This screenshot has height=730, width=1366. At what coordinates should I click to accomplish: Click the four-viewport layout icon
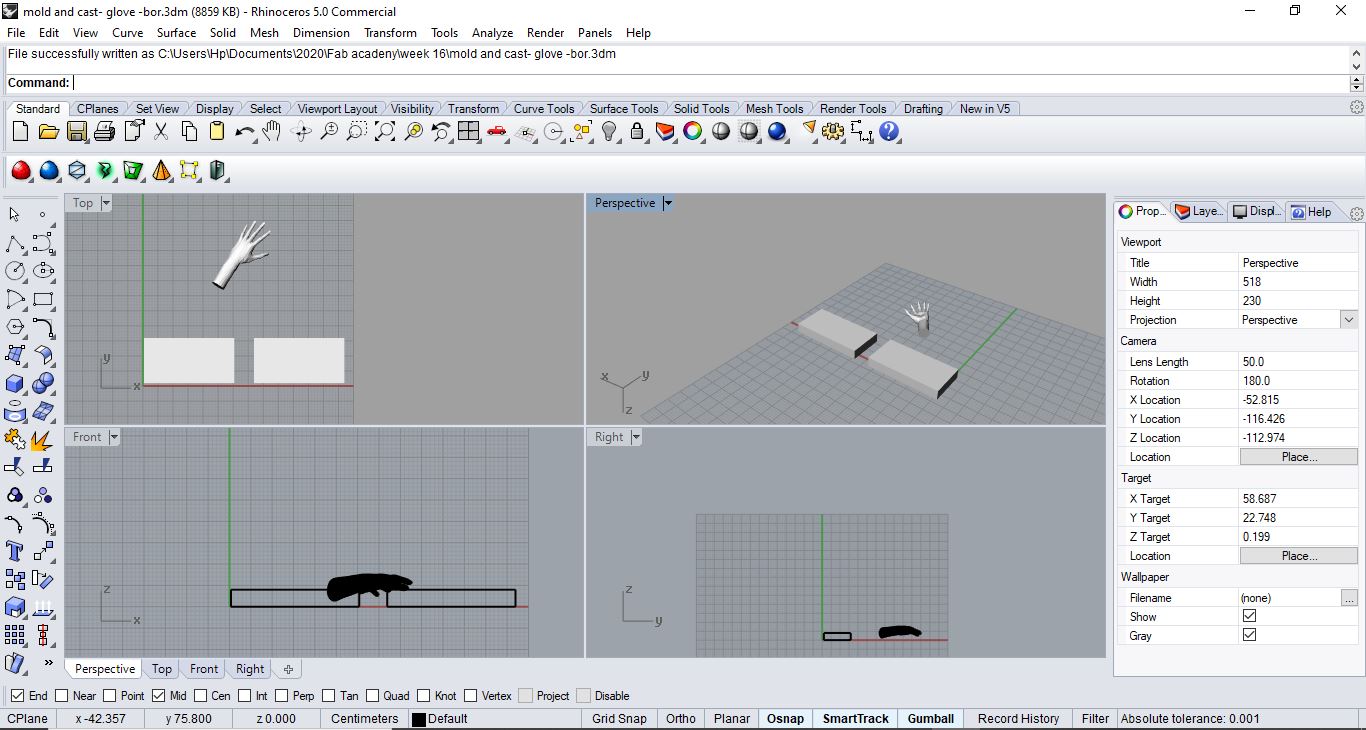469,131
